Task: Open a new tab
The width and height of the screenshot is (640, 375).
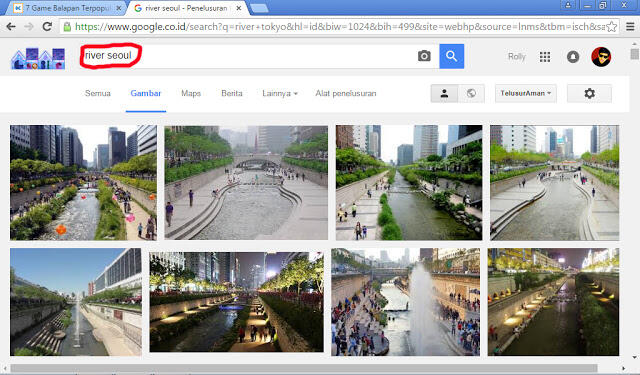Action: tap(259, 8)
